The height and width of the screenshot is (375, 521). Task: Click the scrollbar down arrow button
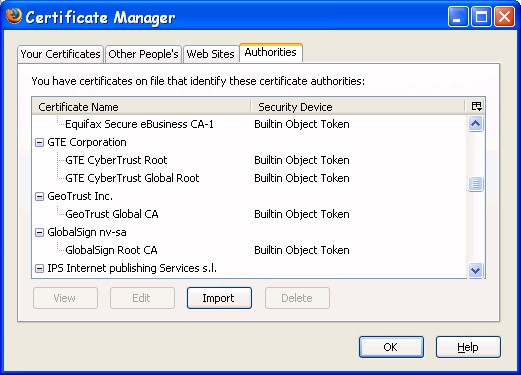(475, 270)
